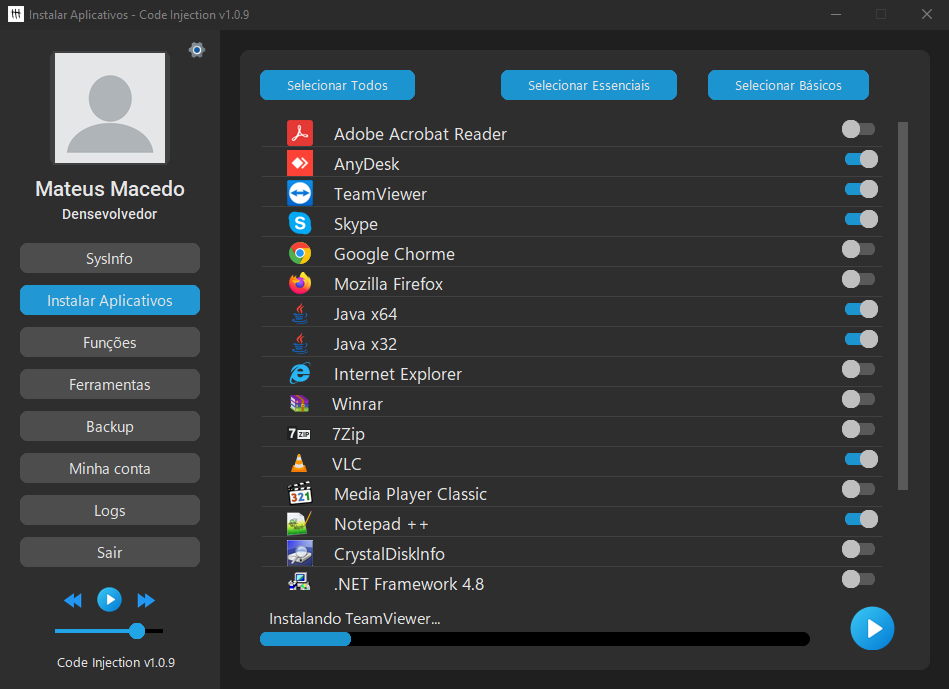Click the Java x32 icon
Screen dimensions: 949x689
click(x=300, y=343)
